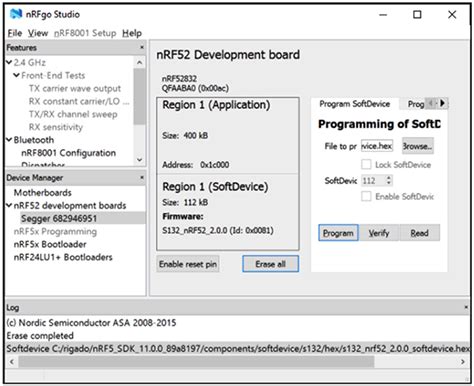Screen dimensions: 474x386
Task: Select TX/RX channel sweep item
Action: (x=73, y=114)
